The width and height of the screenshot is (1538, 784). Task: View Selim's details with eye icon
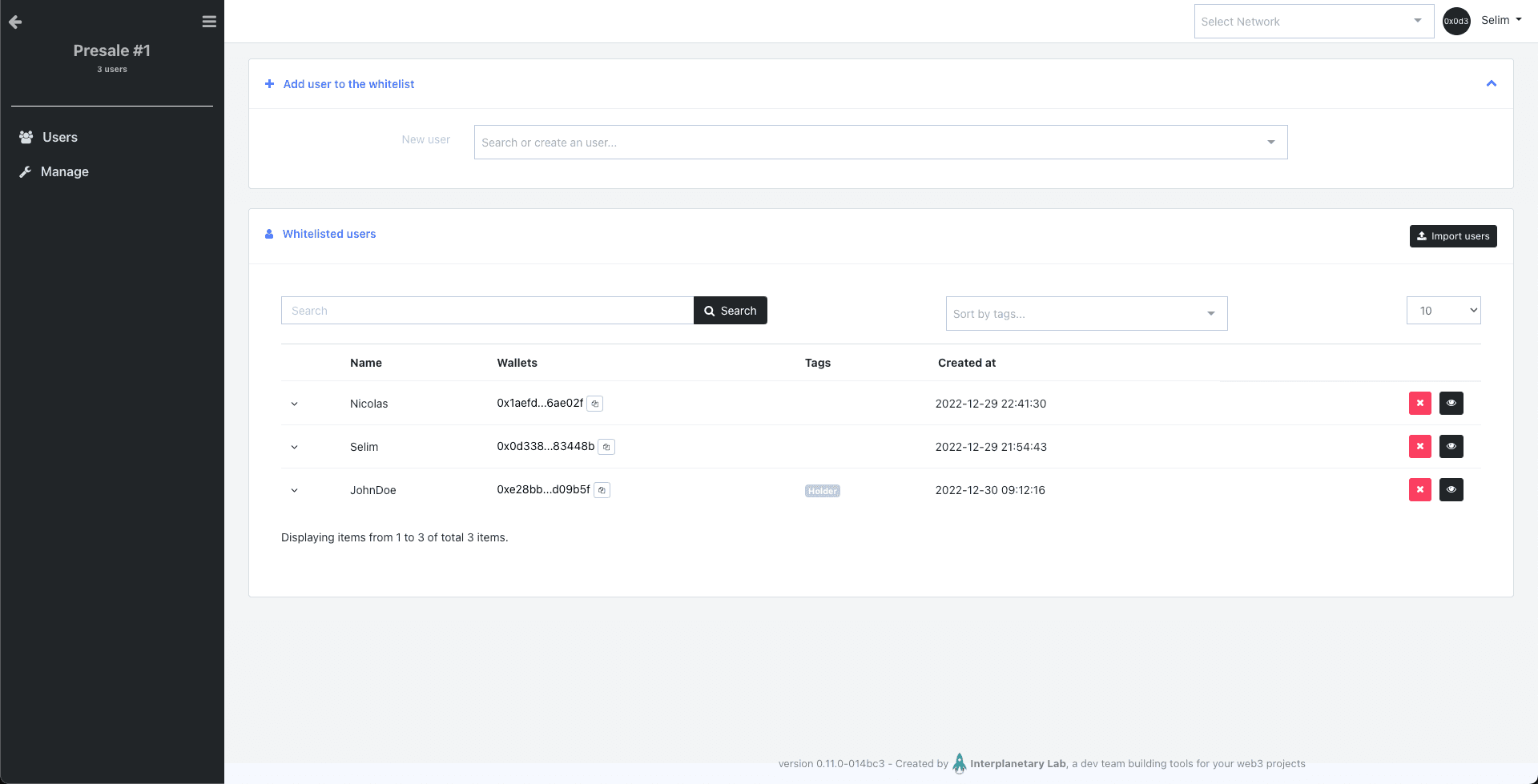1451,446
